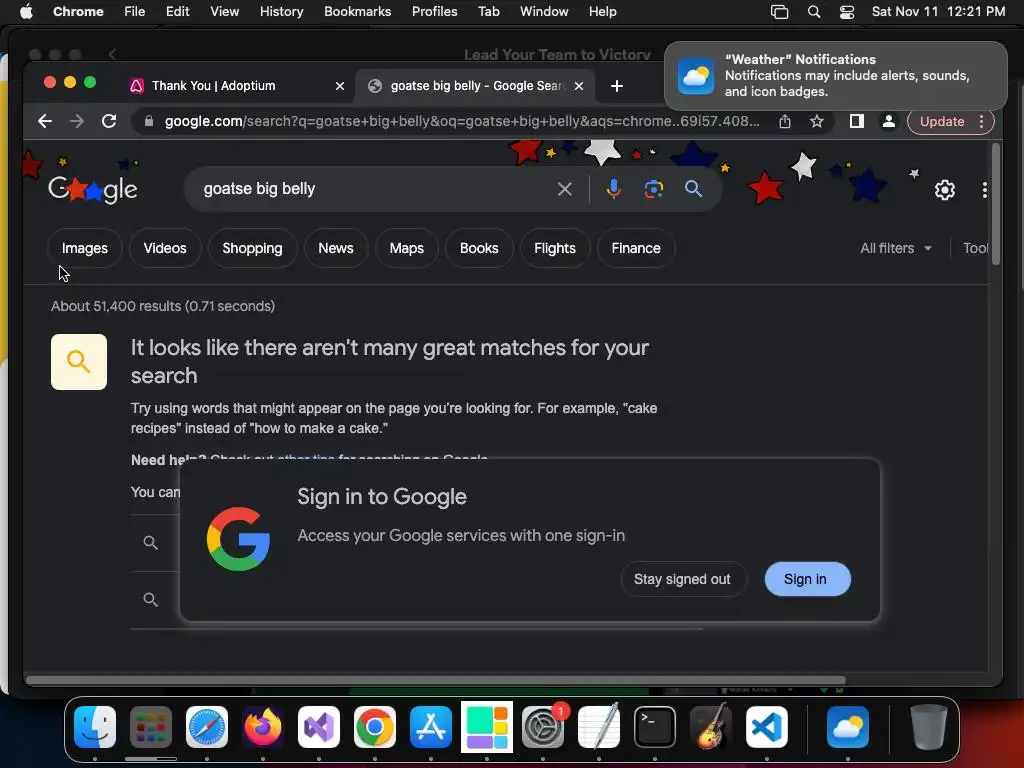Viewport: 1024px width, 768px height.
Task: Click into the search field text
Action: 259,189
